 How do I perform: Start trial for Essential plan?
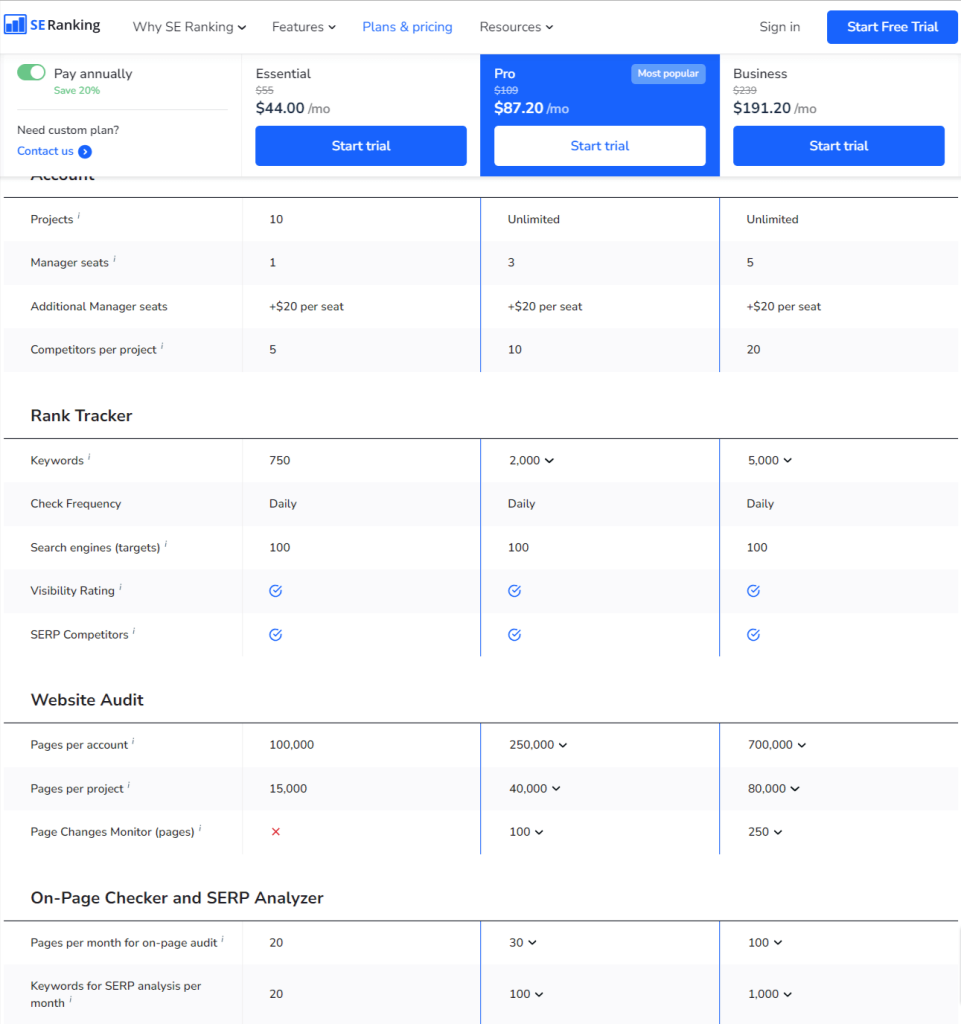(x=361, y=146)
